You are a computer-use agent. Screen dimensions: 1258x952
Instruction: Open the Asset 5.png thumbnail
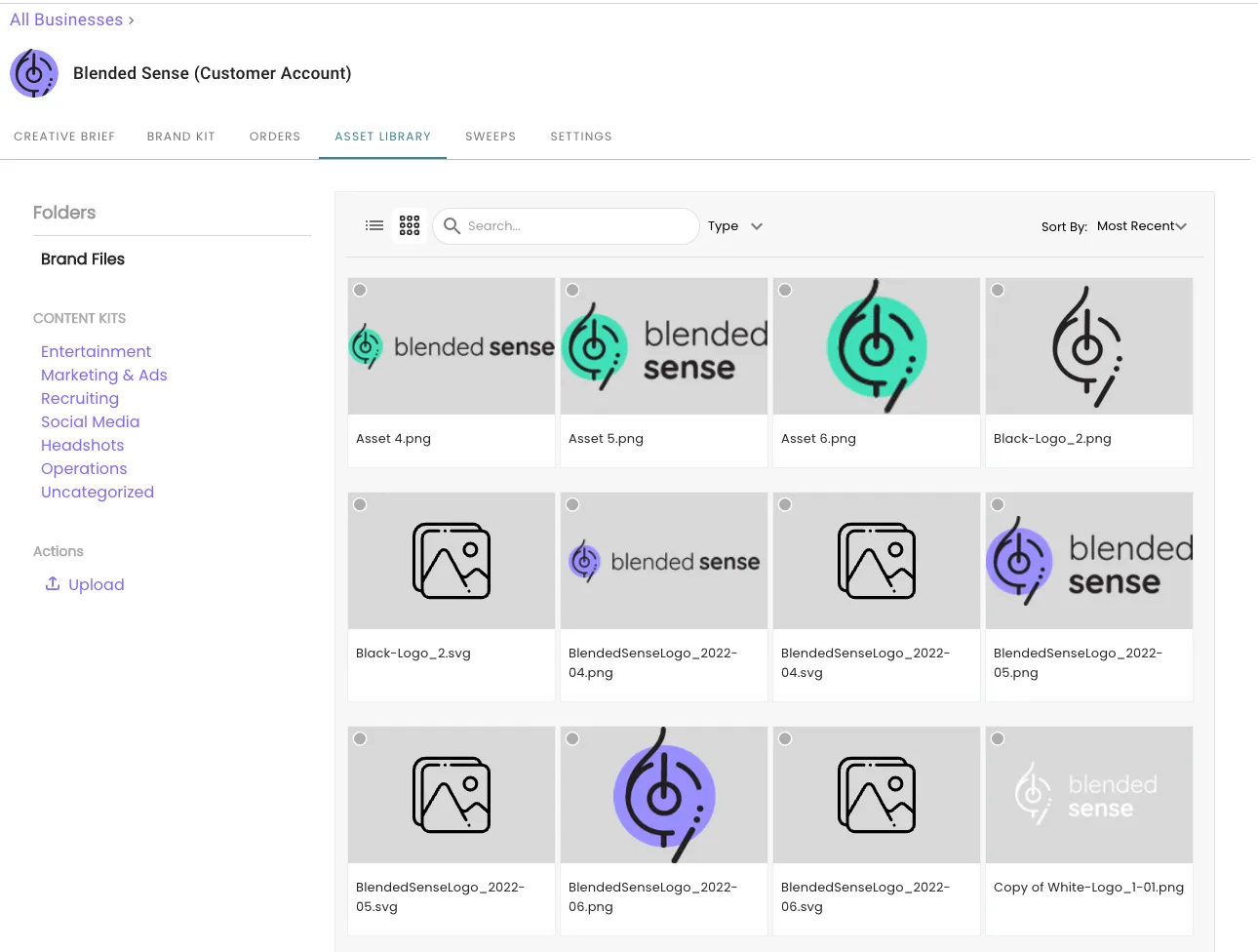664,346
